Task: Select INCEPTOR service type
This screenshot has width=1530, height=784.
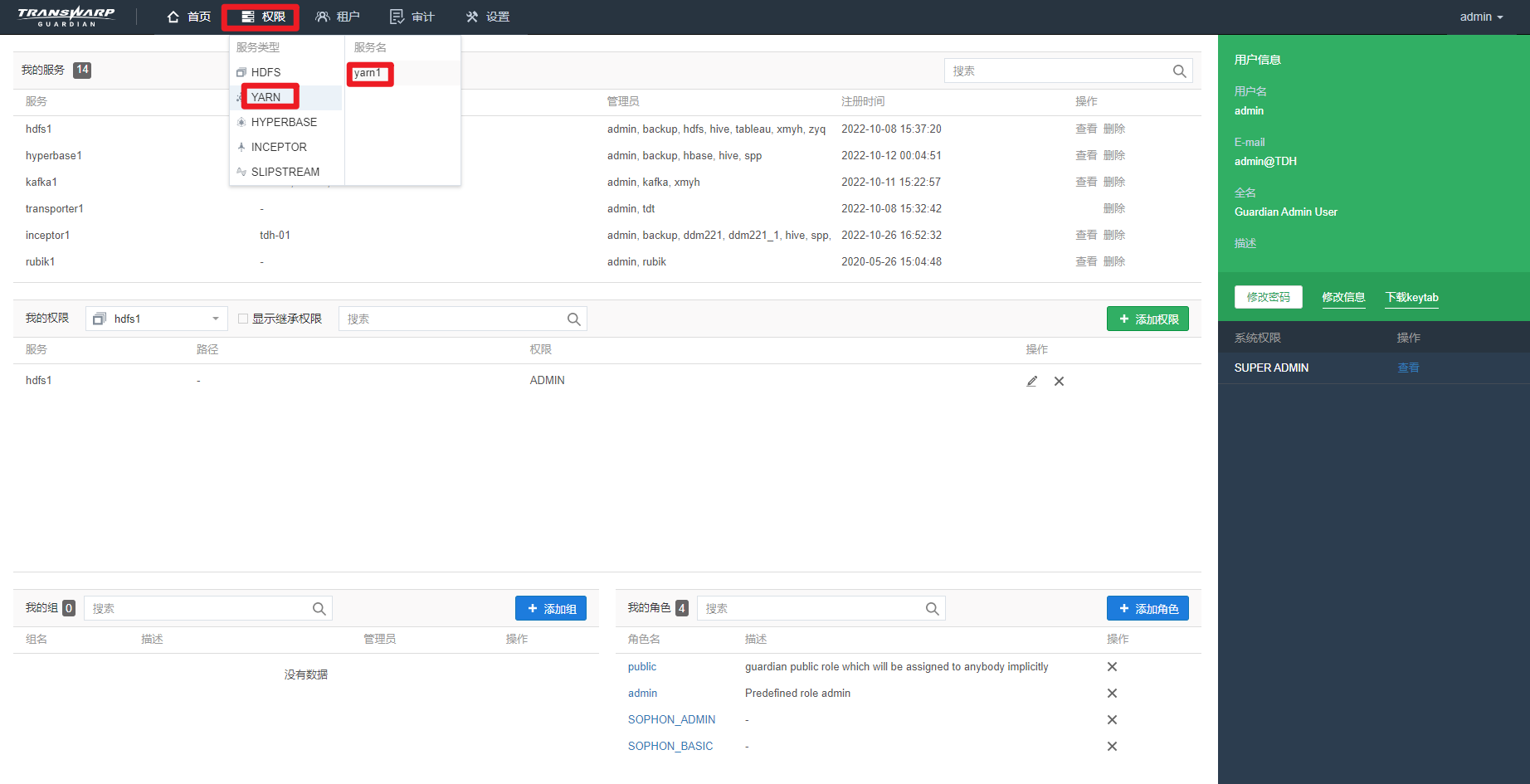Action: click(x=286, y=147)
